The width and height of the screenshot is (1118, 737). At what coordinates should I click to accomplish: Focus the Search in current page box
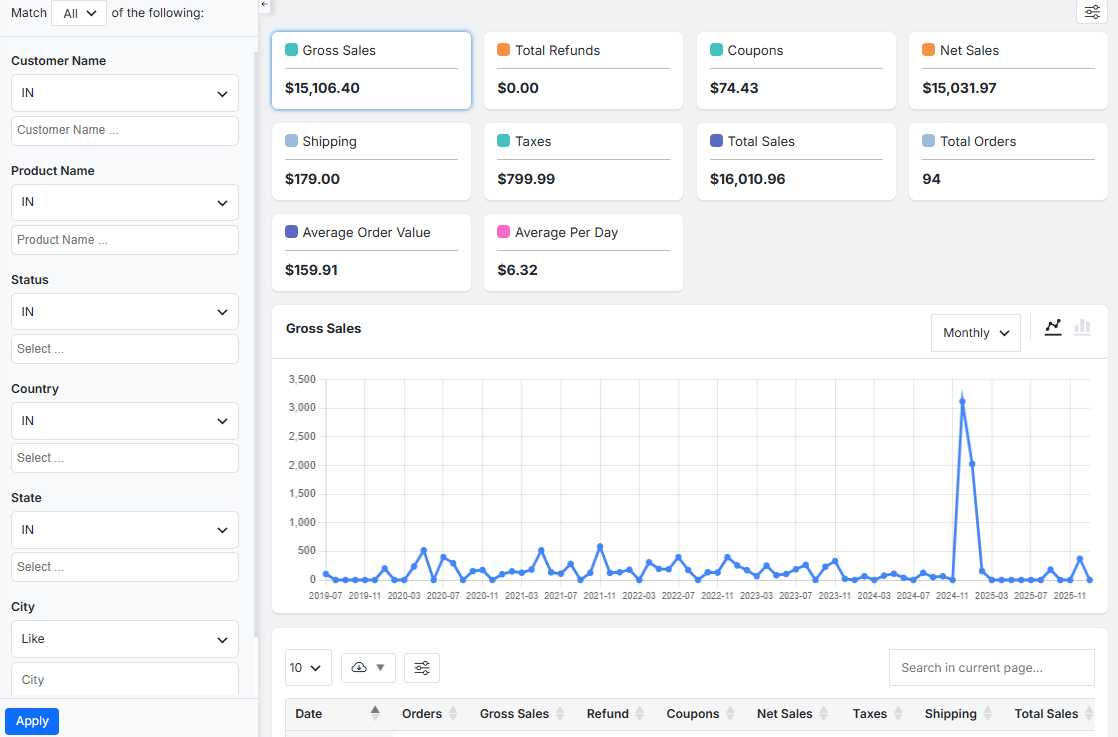[991, 668]
